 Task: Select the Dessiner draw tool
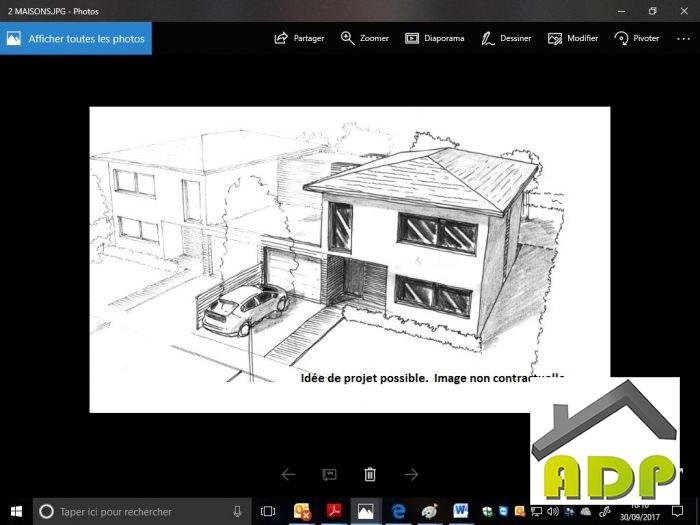(x=504, y=38)
